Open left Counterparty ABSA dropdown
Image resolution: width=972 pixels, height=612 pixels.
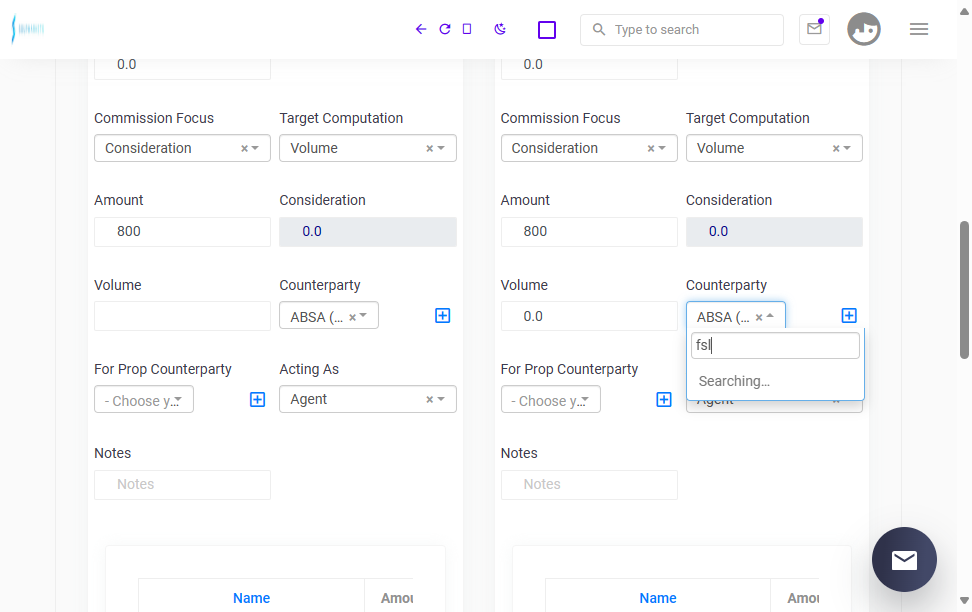pyautogui.click(x=329, y=316)
